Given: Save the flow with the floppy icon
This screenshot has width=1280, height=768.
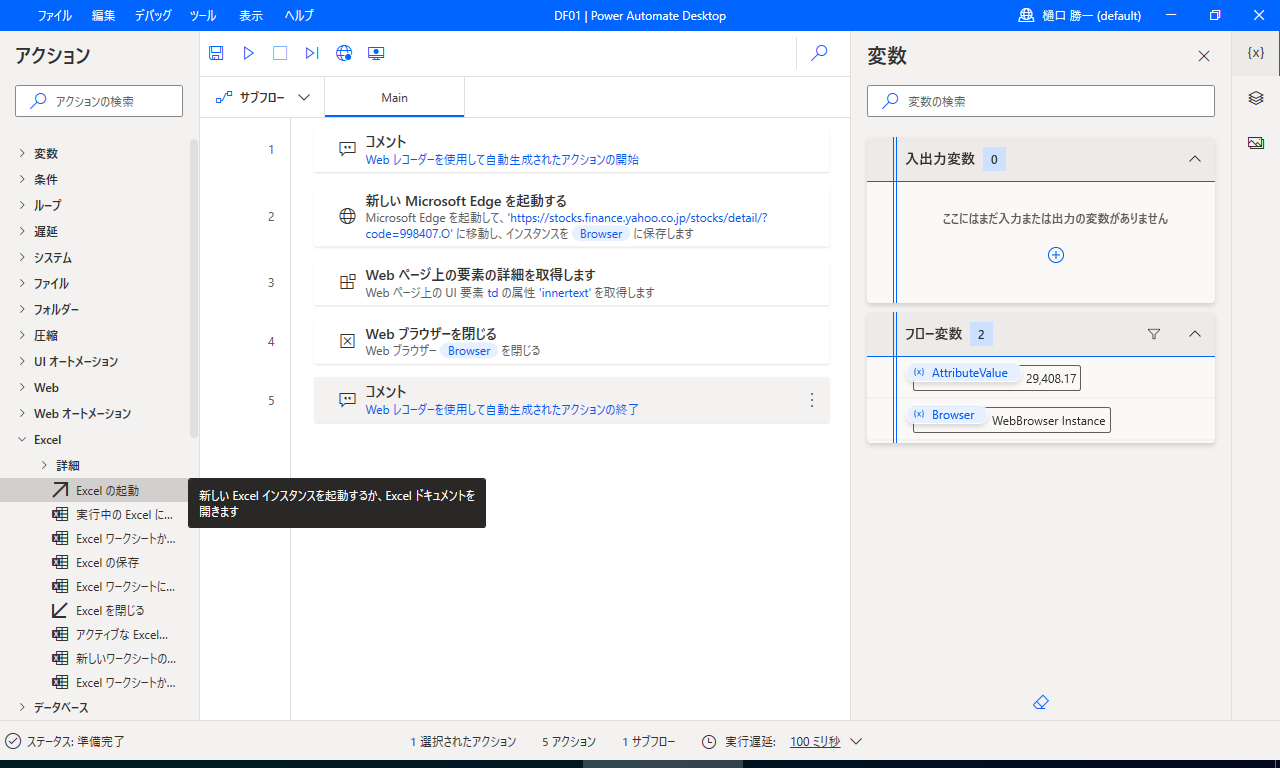Looking at the screenshot, I should [216, 53].
